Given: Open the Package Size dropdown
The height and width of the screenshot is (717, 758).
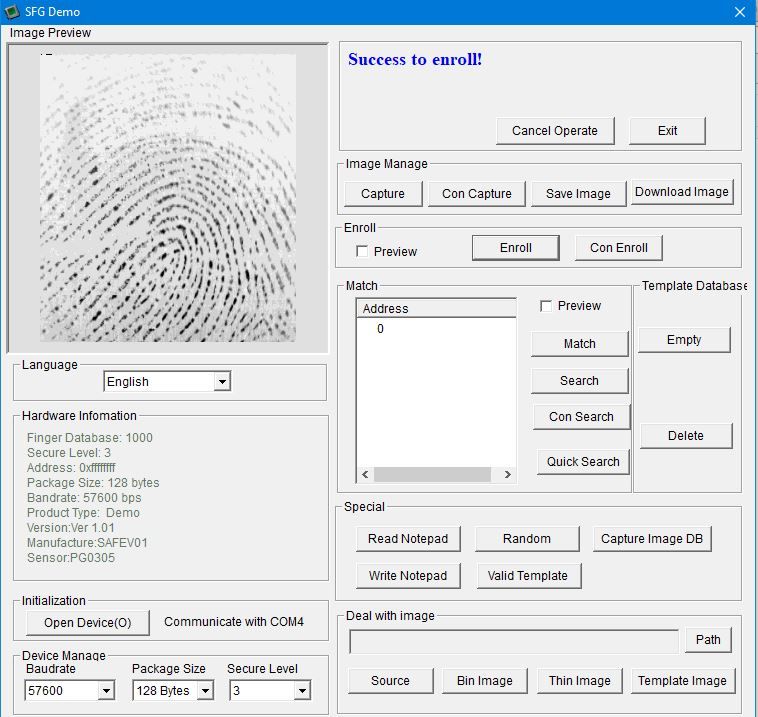Looking at the screenshot, I should (x=205, y=691).
